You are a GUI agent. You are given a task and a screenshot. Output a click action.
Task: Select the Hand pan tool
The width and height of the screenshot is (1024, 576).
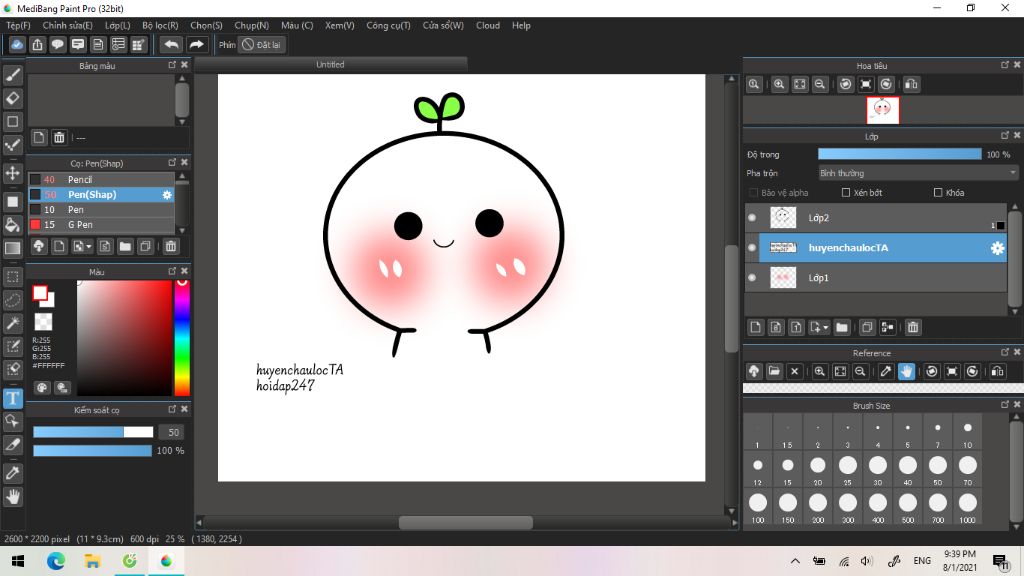[12, 497]
